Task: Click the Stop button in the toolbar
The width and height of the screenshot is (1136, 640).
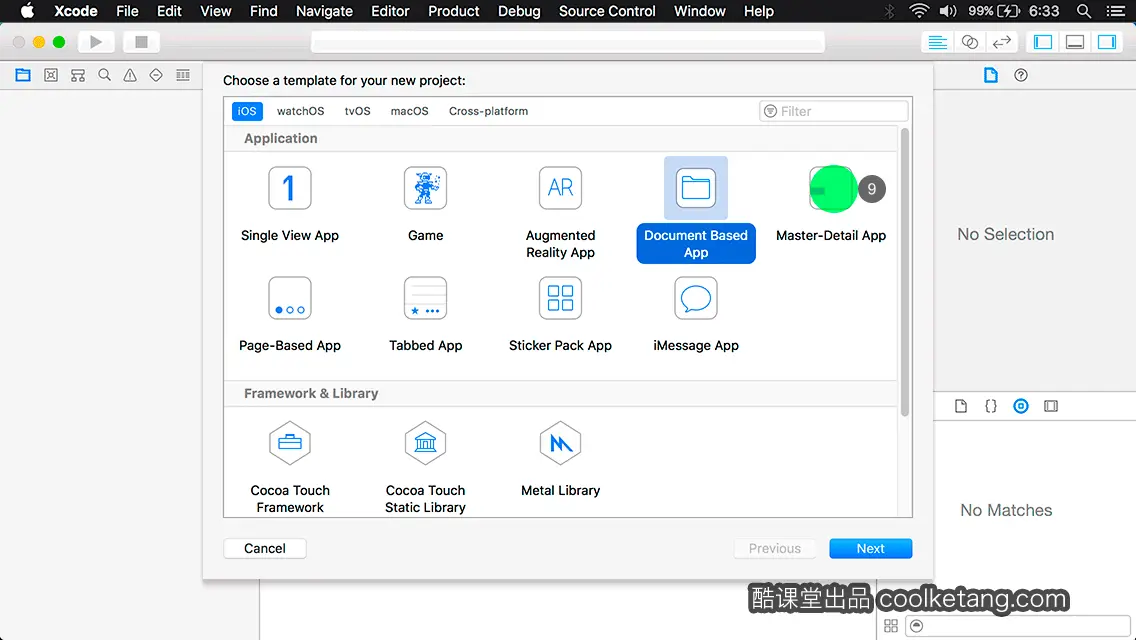Action: [141, 42]
